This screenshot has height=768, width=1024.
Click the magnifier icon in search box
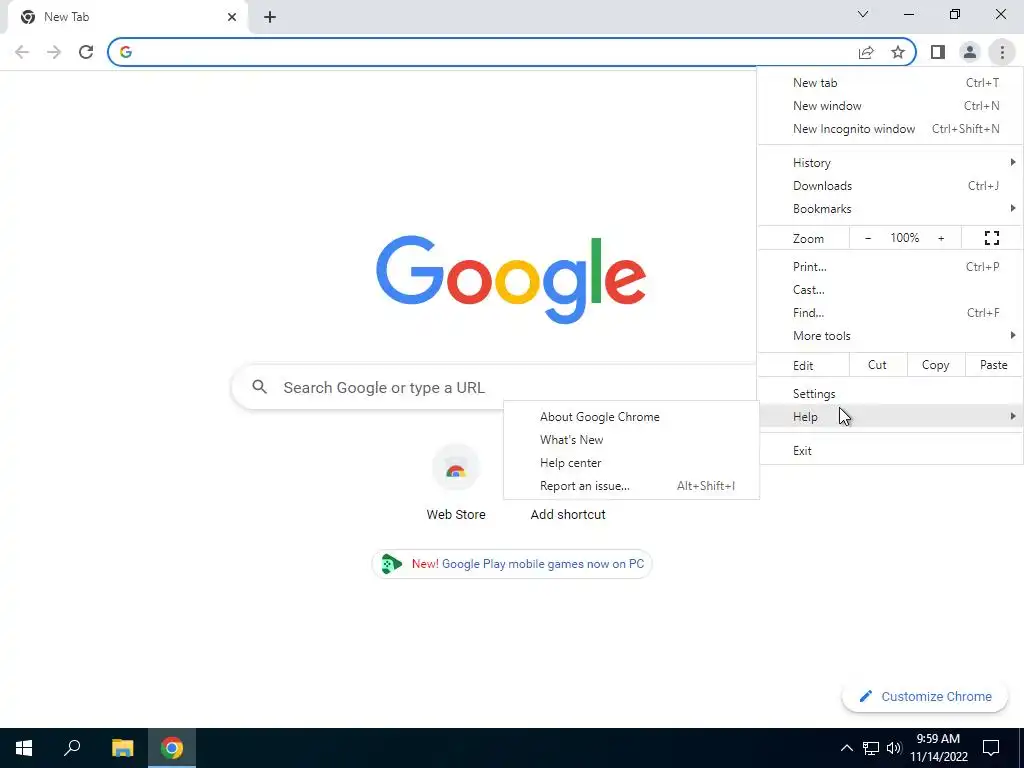259,387
